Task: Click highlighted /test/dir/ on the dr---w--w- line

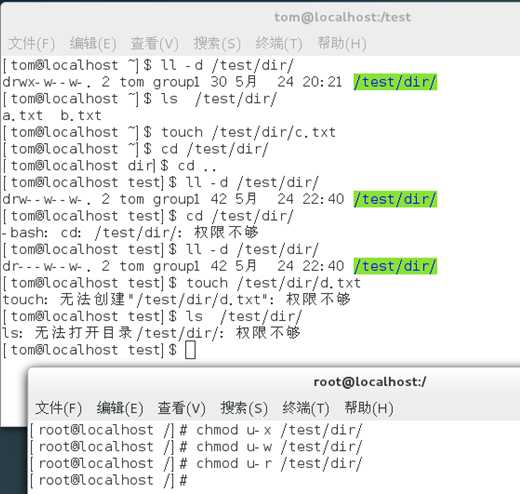Action: click(395, 266)
